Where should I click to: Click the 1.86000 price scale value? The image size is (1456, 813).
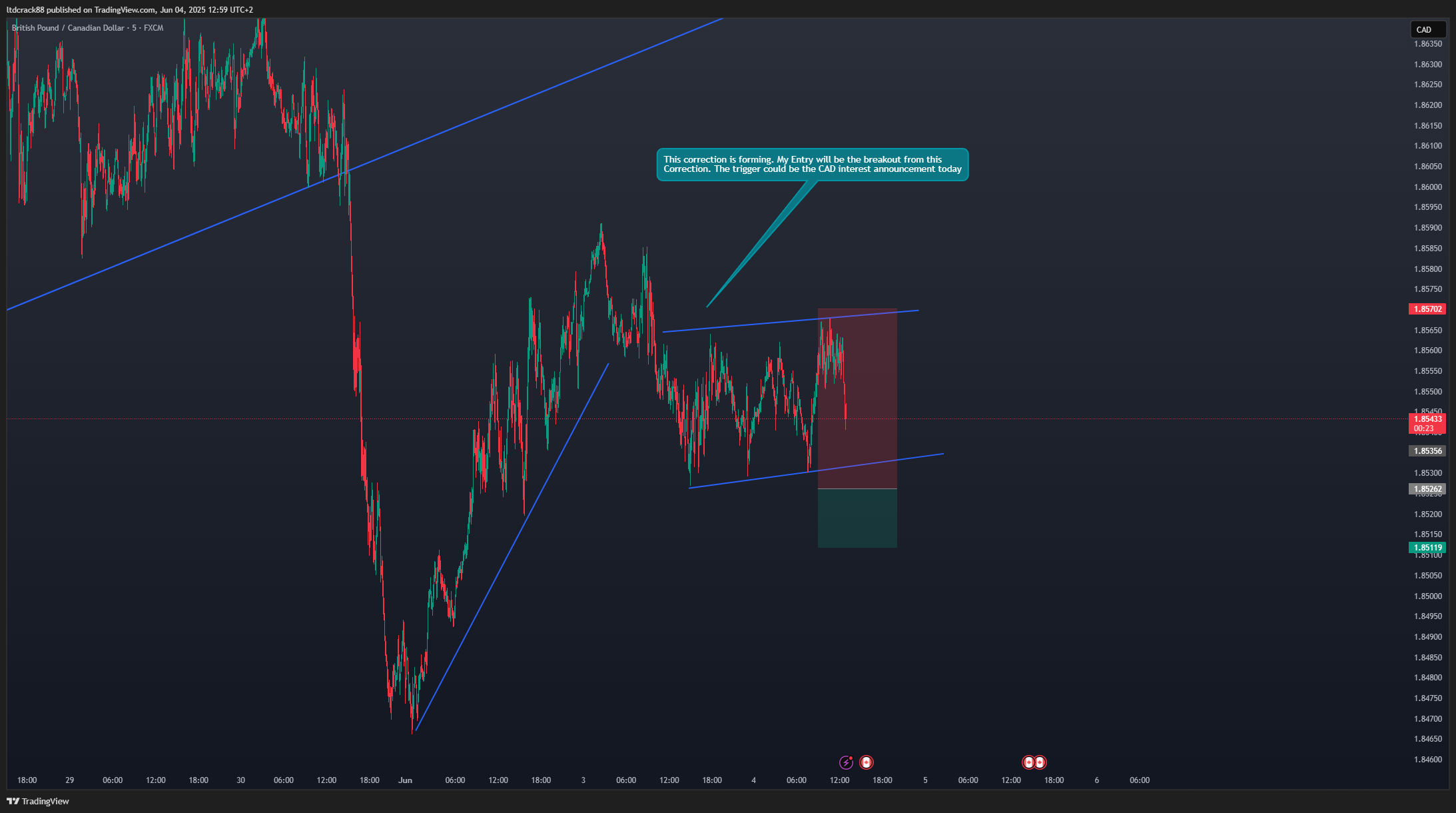click(1428, 187)
